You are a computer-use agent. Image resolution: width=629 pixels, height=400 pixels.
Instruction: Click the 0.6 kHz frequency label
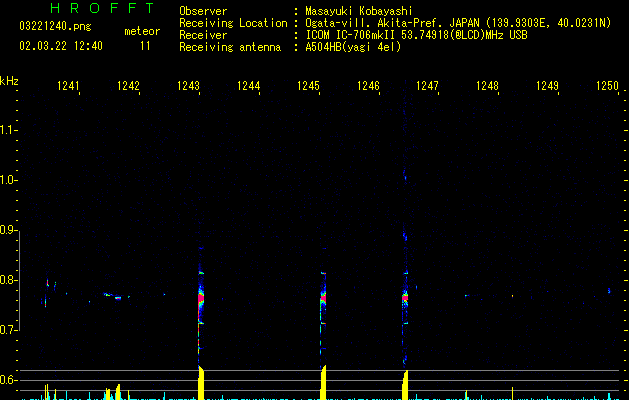point(8,380)
